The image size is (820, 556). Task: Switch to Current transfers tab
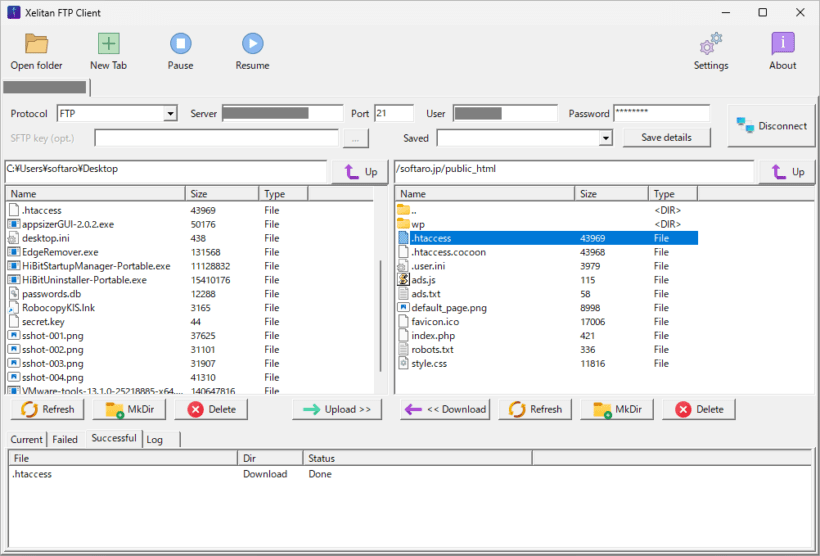[27, 439]
